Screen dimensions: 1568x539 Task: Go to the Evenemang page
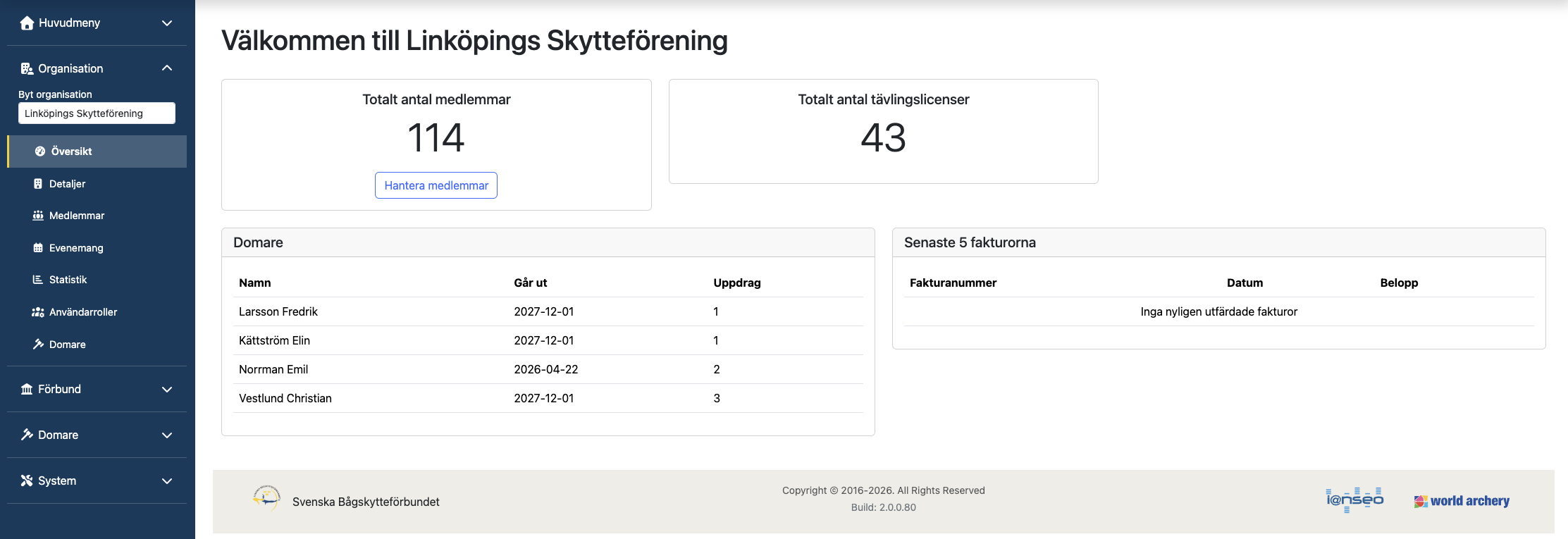tap(97, 248)
